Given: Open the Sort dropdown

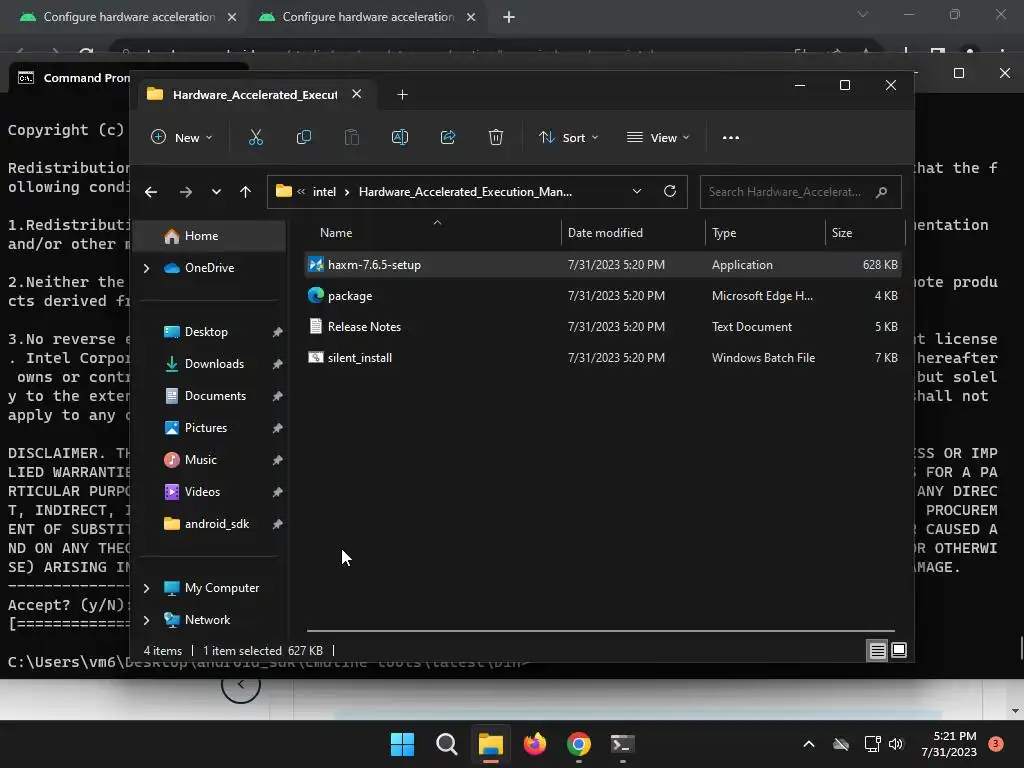Looking at the screenshot, I should [x=568, y=138].
